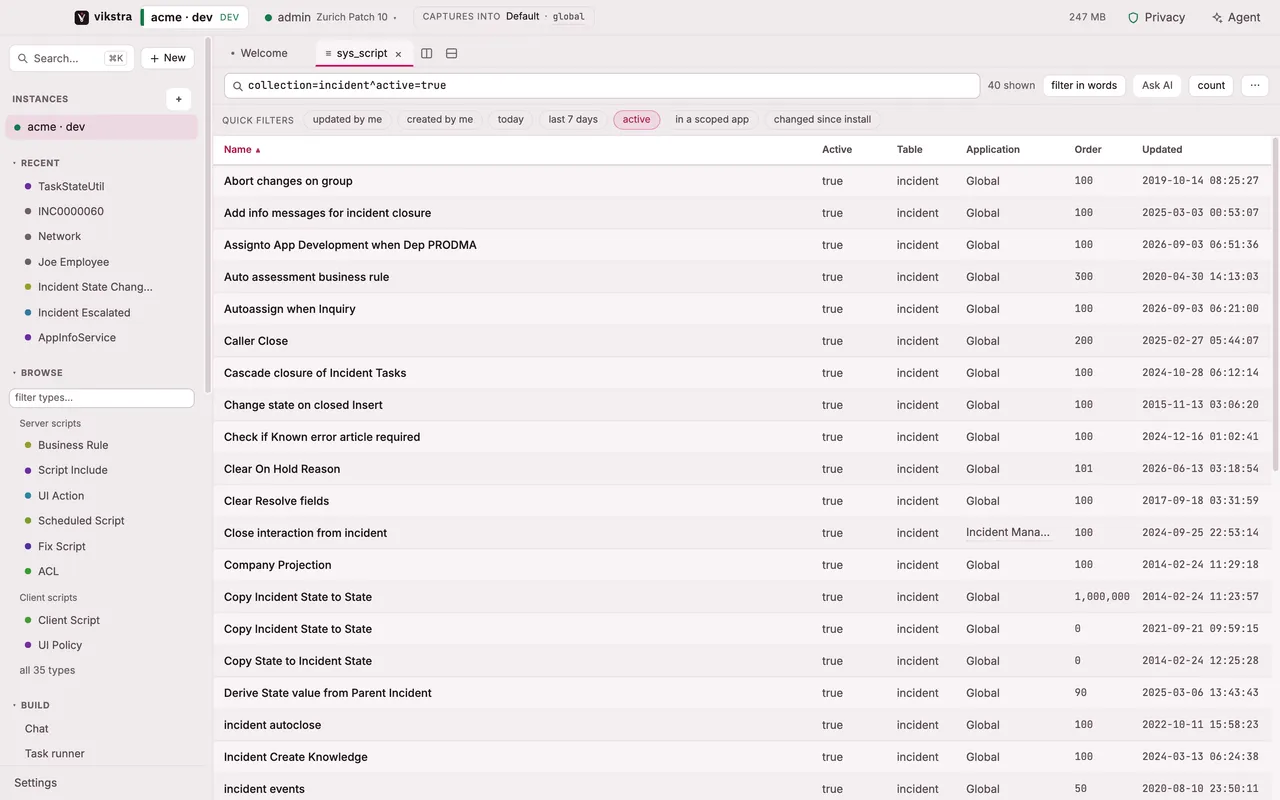Open Settings in the sidebar
The height and width of the screenshot is (800, 1280).
pos(36,783)
